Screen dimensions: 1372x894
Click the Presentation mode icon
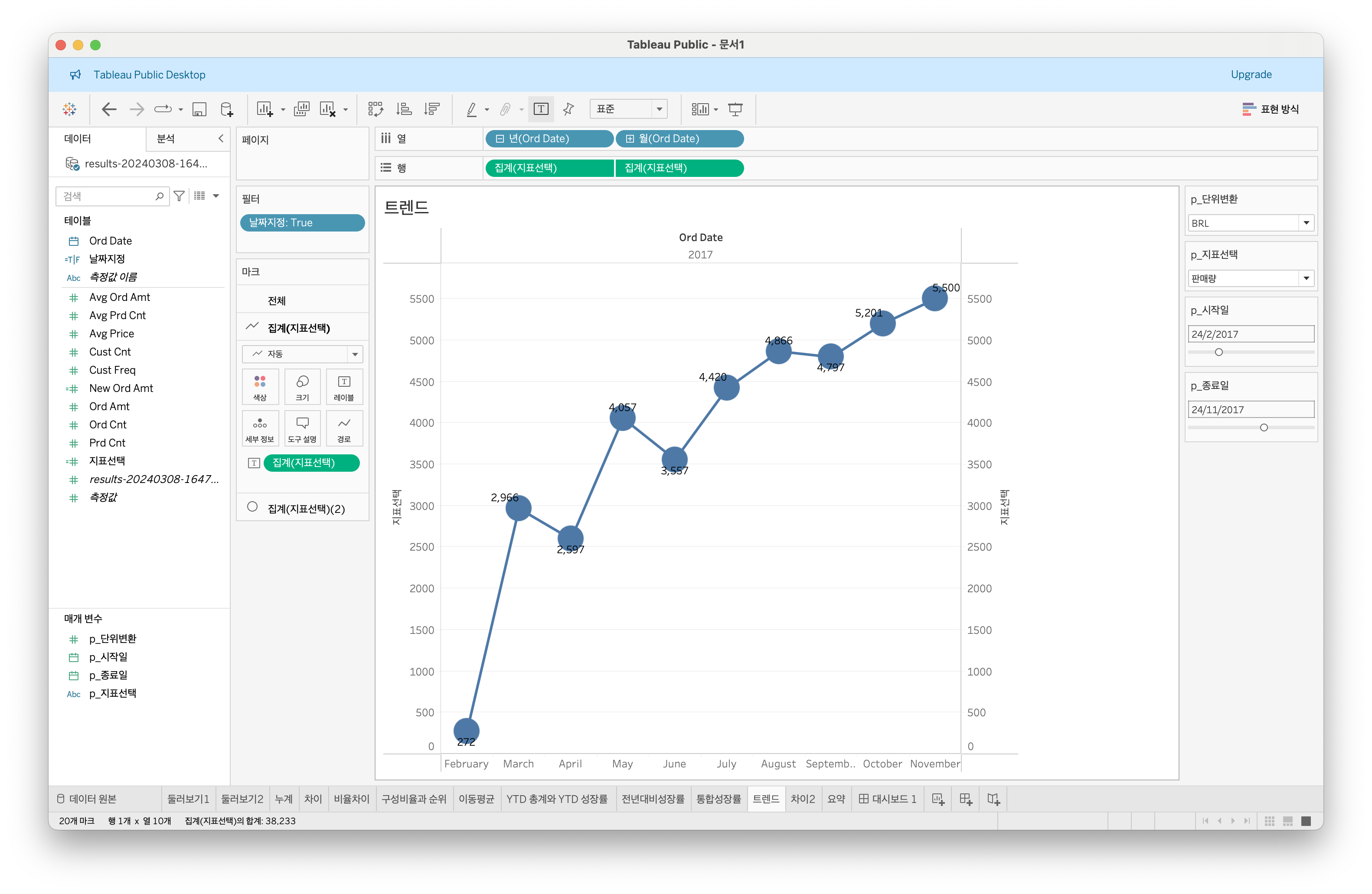(735, 109)
